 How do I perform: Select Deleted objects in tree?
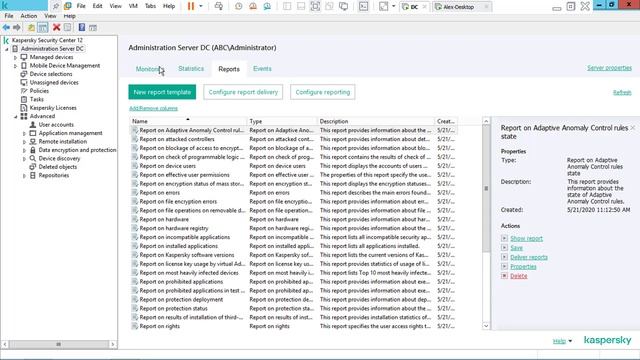click(58, 167)
